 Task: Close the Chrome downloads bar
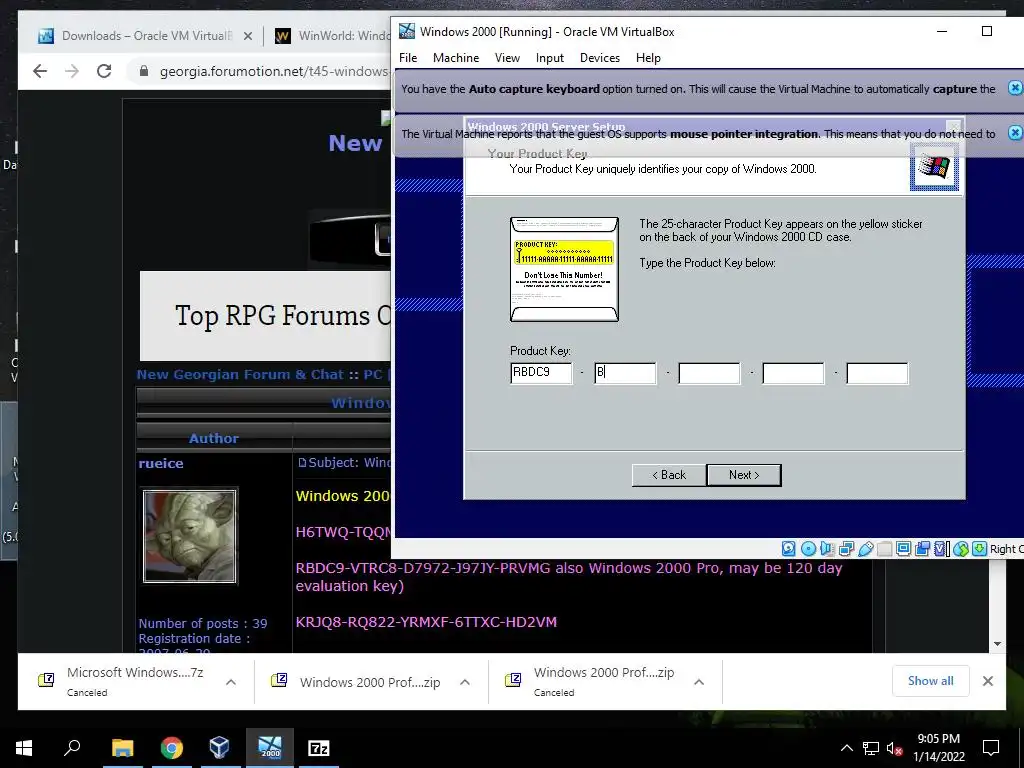(x=988, y=681)
